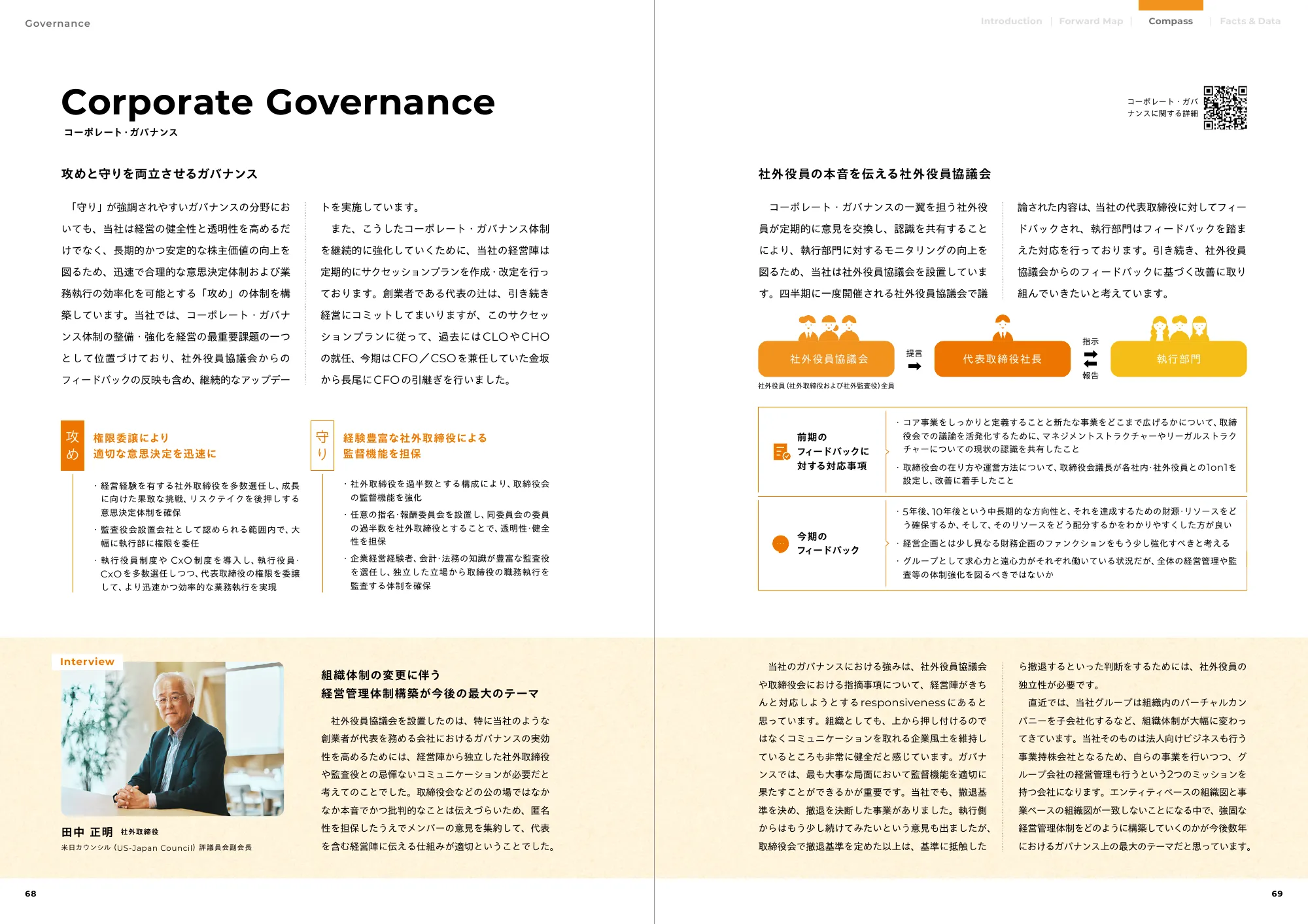Select the Compass tab
Screen dimensions: 1308x924
pyautogui.click(x=1170, y=21)
